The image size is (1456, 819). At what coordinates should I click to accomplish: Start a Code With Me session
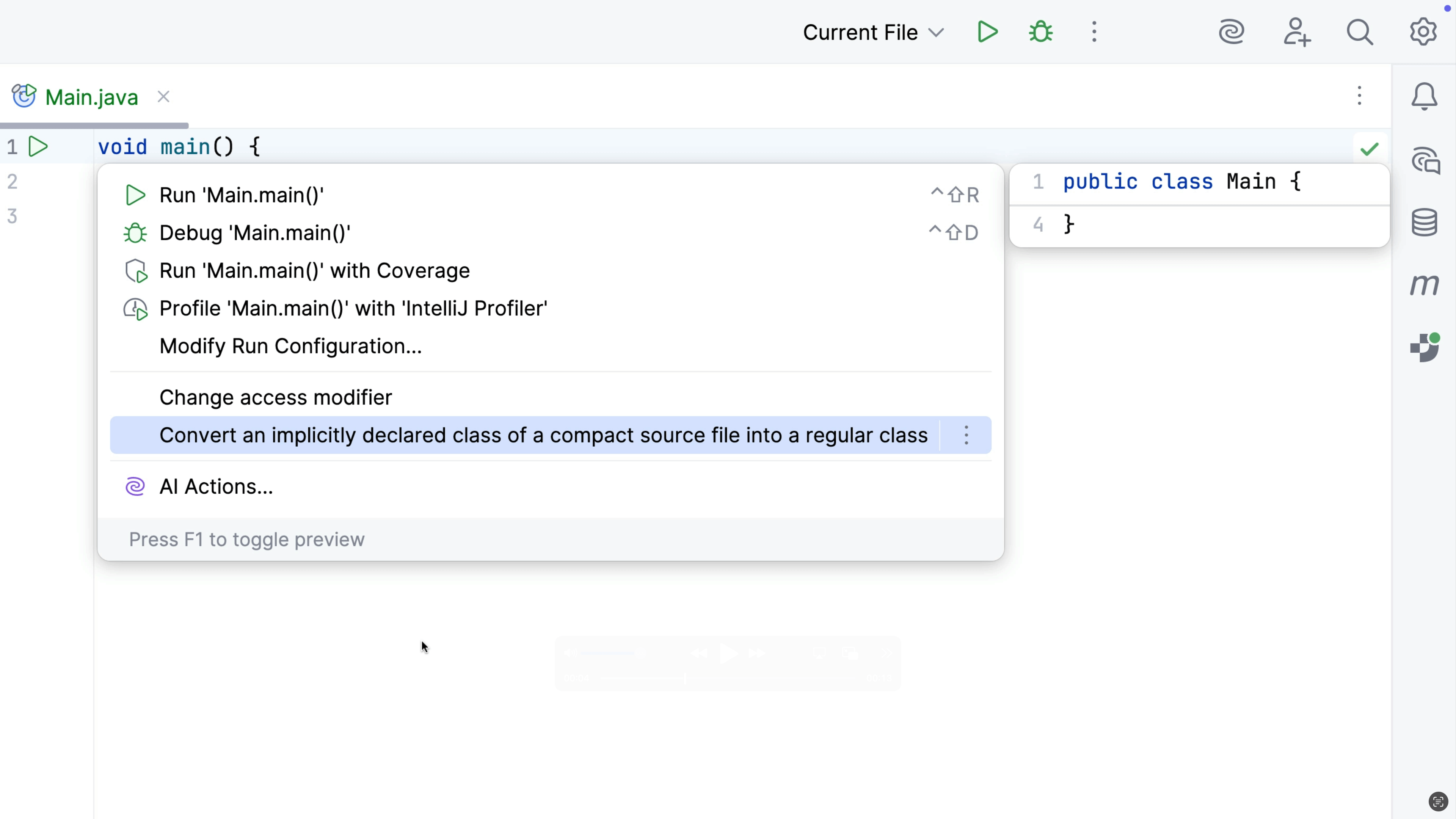pos(1297,32)
